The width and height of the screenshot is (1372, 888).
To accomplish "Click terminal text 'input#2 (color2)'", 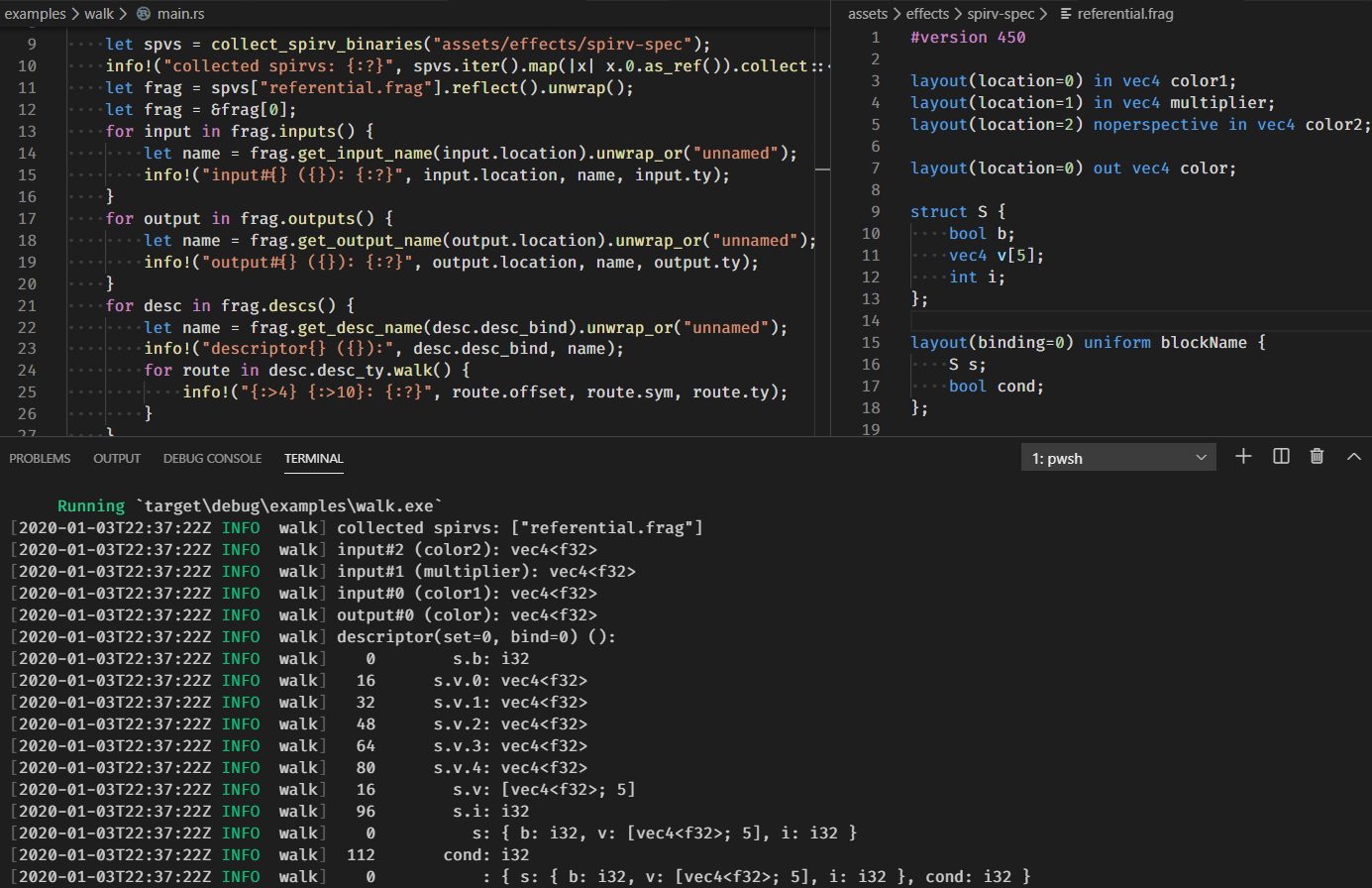I will pos(419,549).
